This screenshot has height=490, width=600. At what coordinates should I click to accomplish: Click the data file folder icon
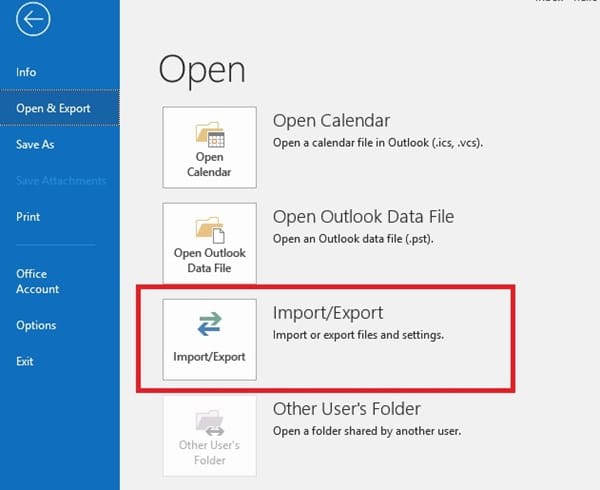click(210, 230)
